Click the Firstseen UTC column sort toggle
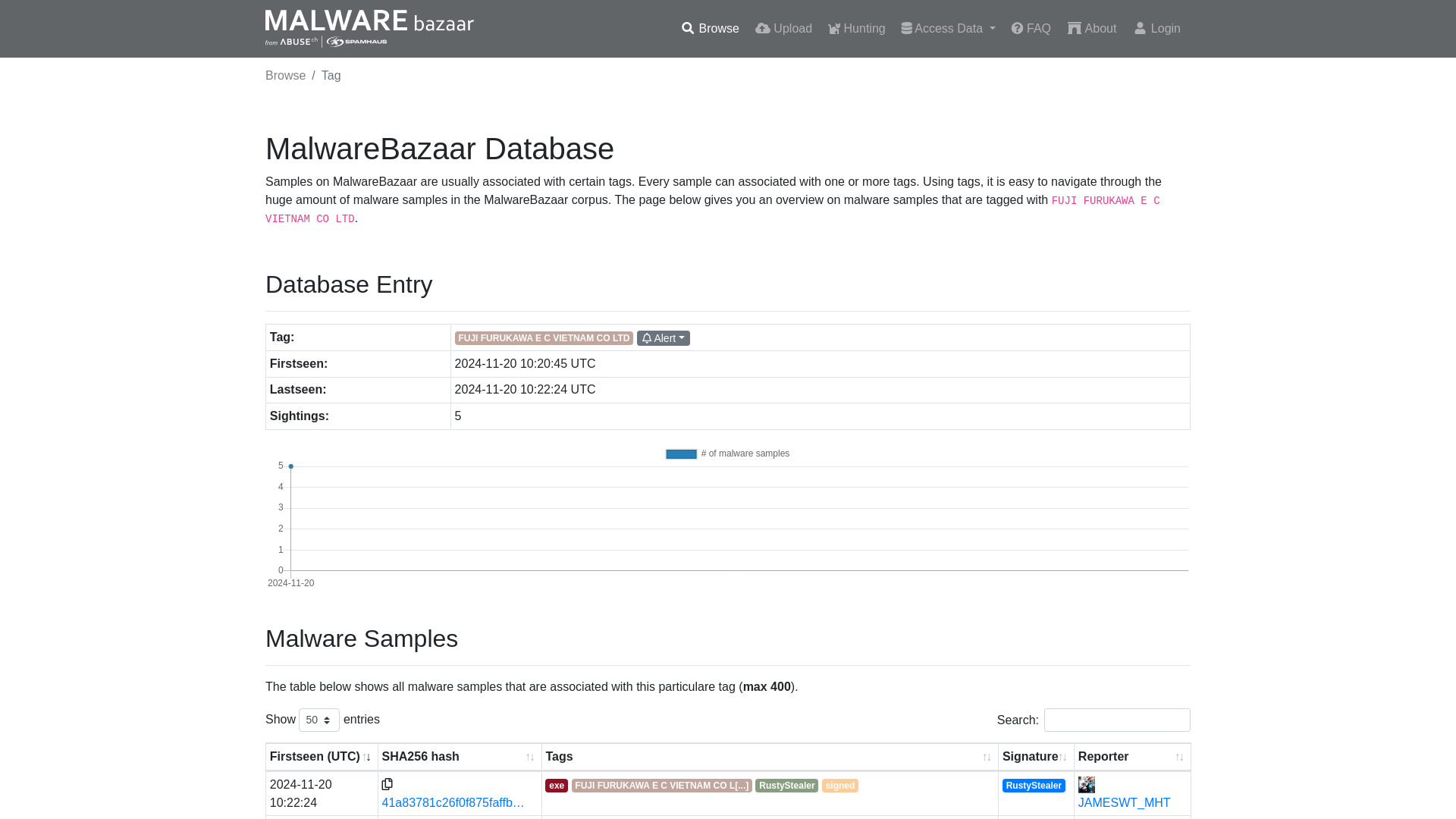 click(x=367, y=756)
